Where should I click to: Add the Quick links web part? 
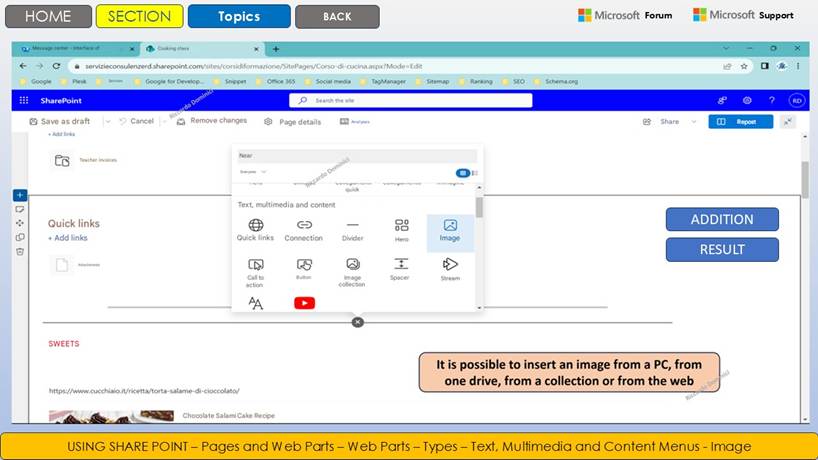point(255,230)
